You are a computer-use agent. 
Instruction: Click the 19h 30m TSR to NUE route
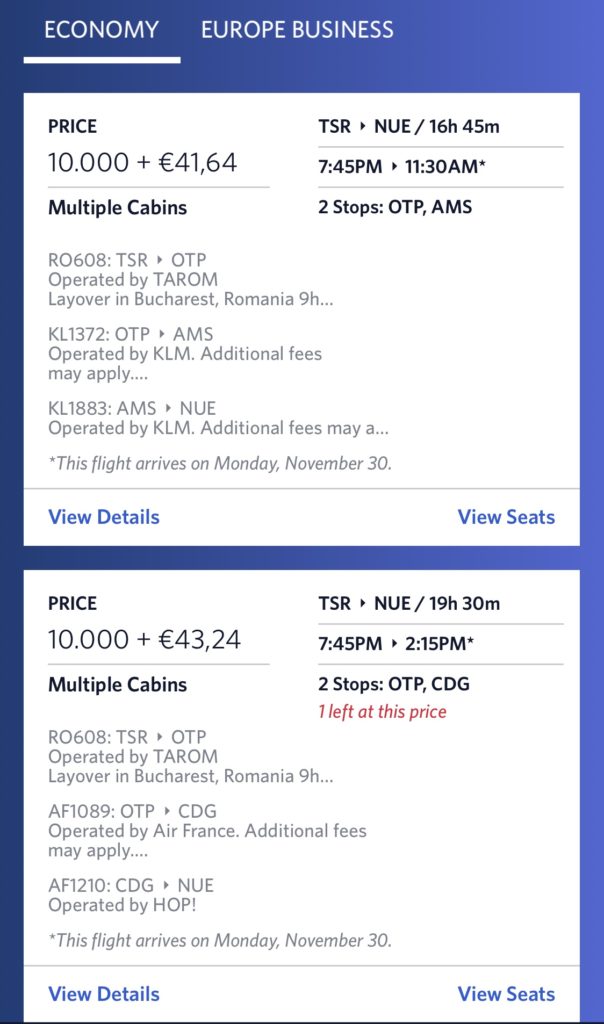[409, 603]
